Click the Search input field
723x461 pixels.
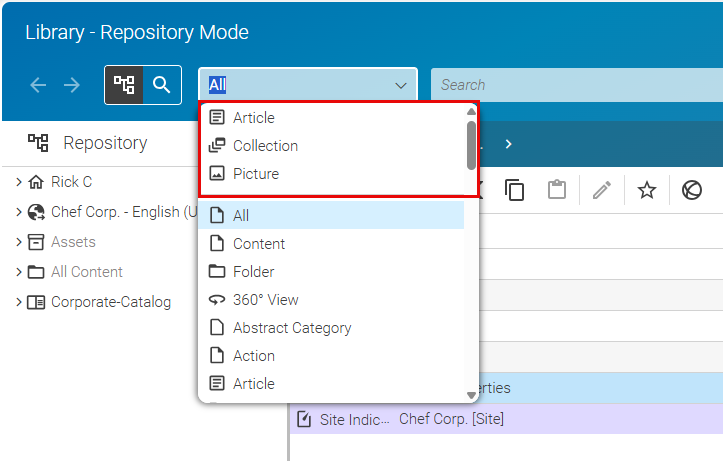(576, 85)
